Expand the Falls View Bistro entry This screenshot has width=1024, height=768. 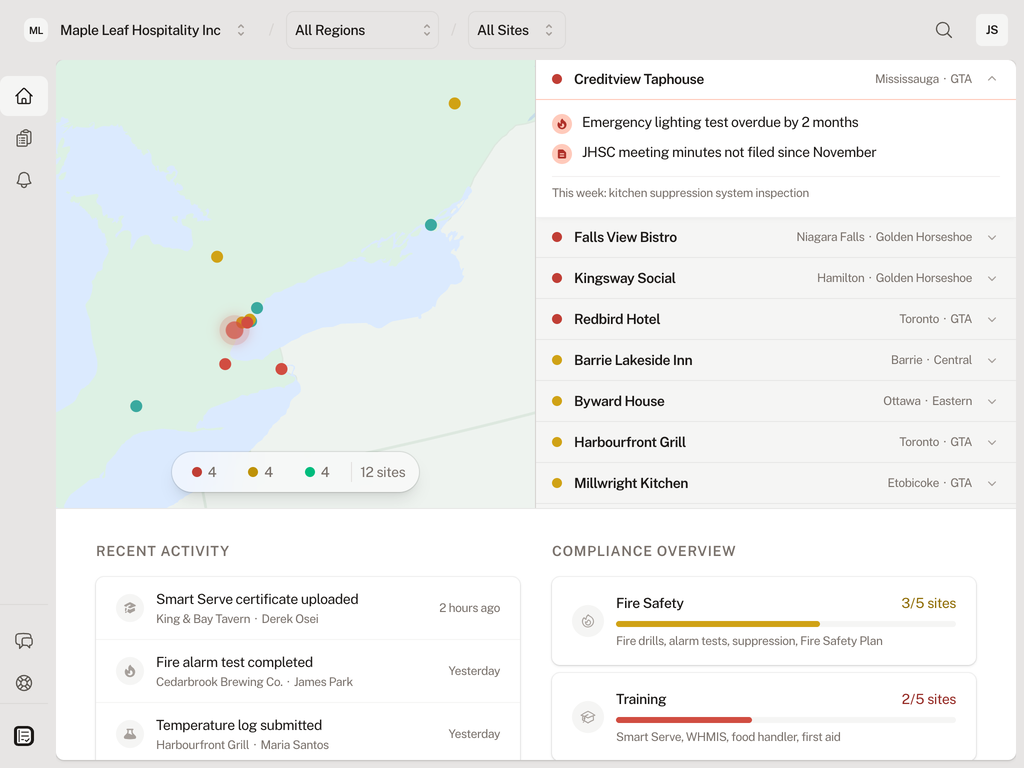991,237
